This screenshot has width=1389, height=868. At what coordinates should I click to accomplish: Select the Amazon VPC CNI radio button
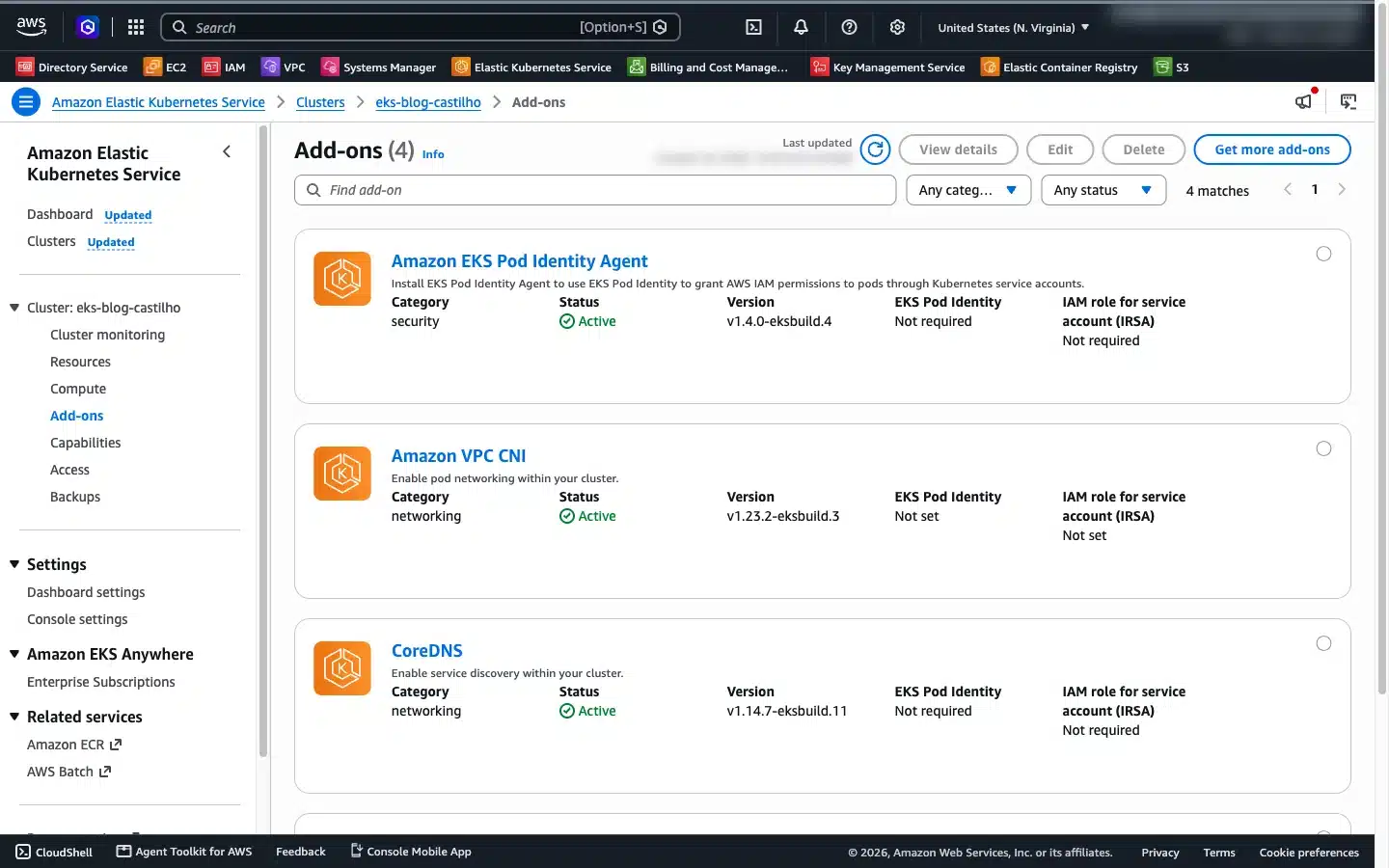[x=1323, y=448]
